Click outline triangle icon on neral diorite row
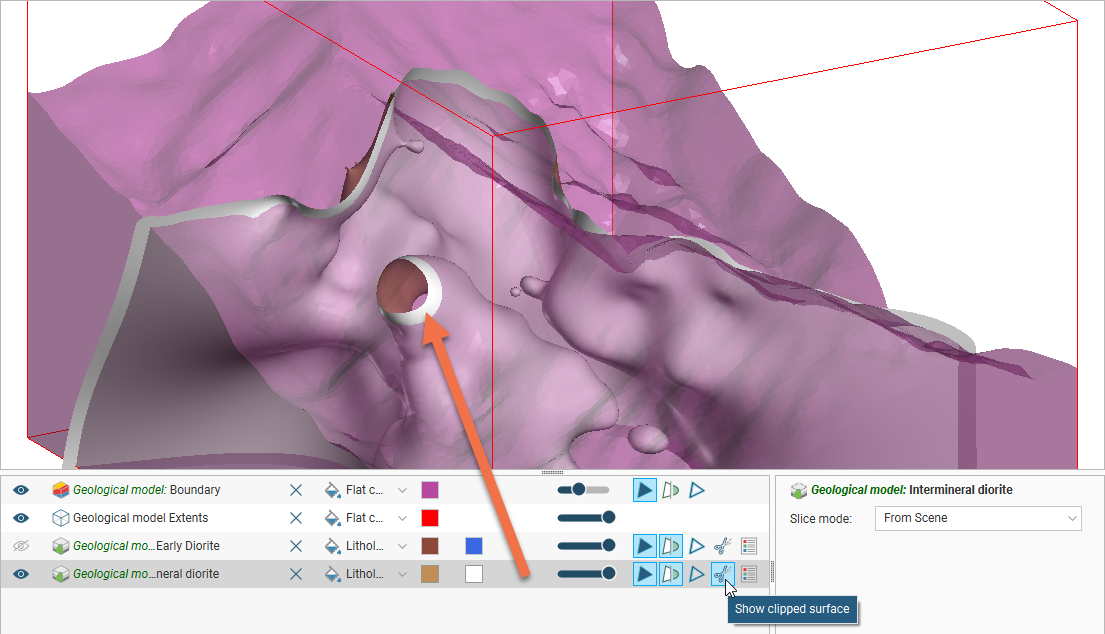Viewport: 1105px width, 634px height. [697, 574]
